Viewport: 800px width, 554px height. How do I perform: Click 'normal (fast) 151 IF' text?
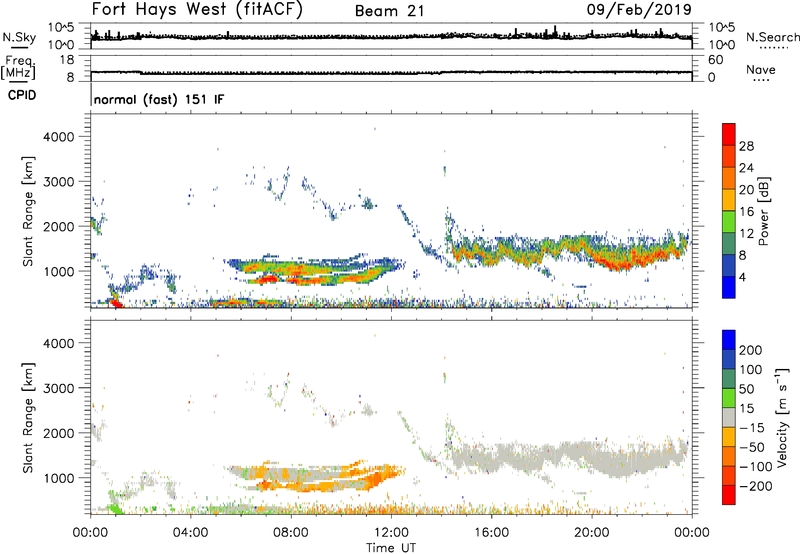tap(159, 99)
